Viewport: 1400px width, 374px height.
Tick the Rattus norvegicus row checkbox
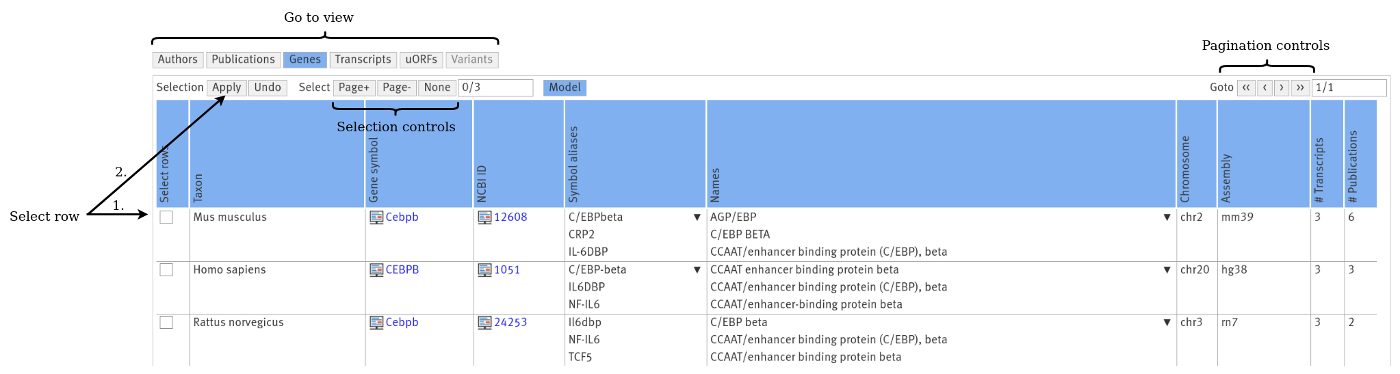tap(166, 323)
